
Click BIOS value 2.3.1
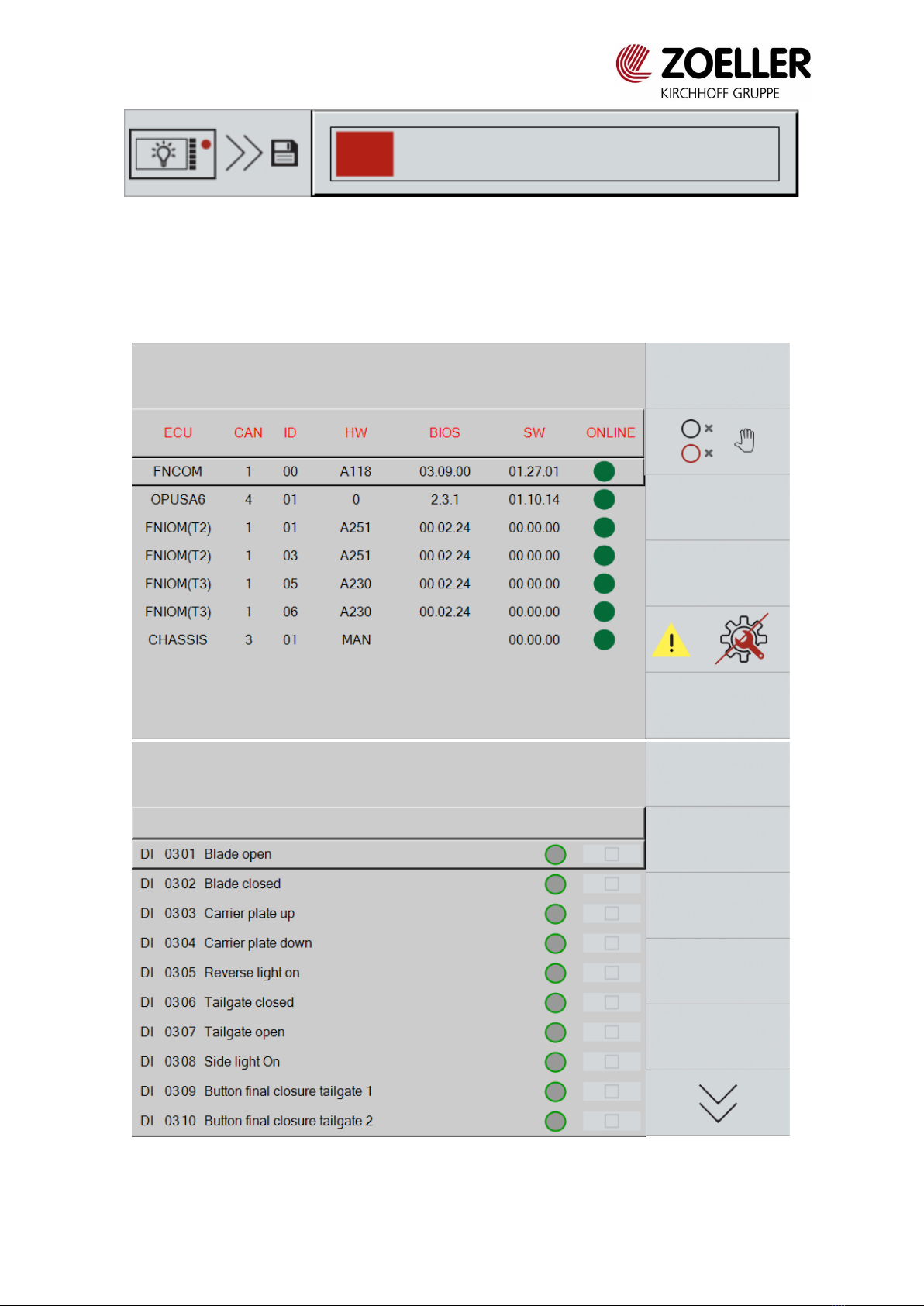445,499
